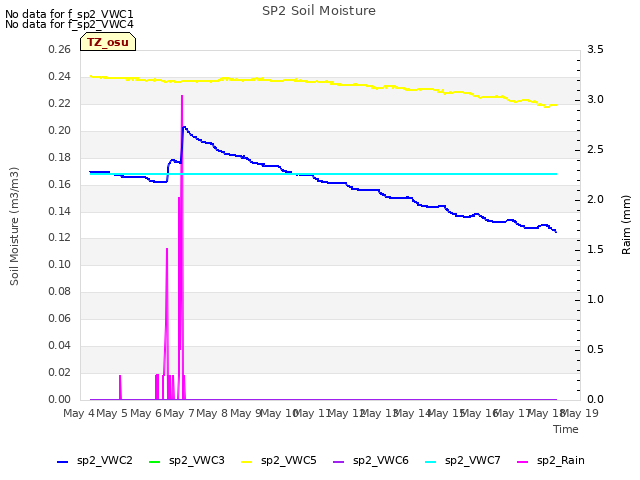
Task: Select the sp2_VWC3 legend entry
Action: click(x=187, y=461)
